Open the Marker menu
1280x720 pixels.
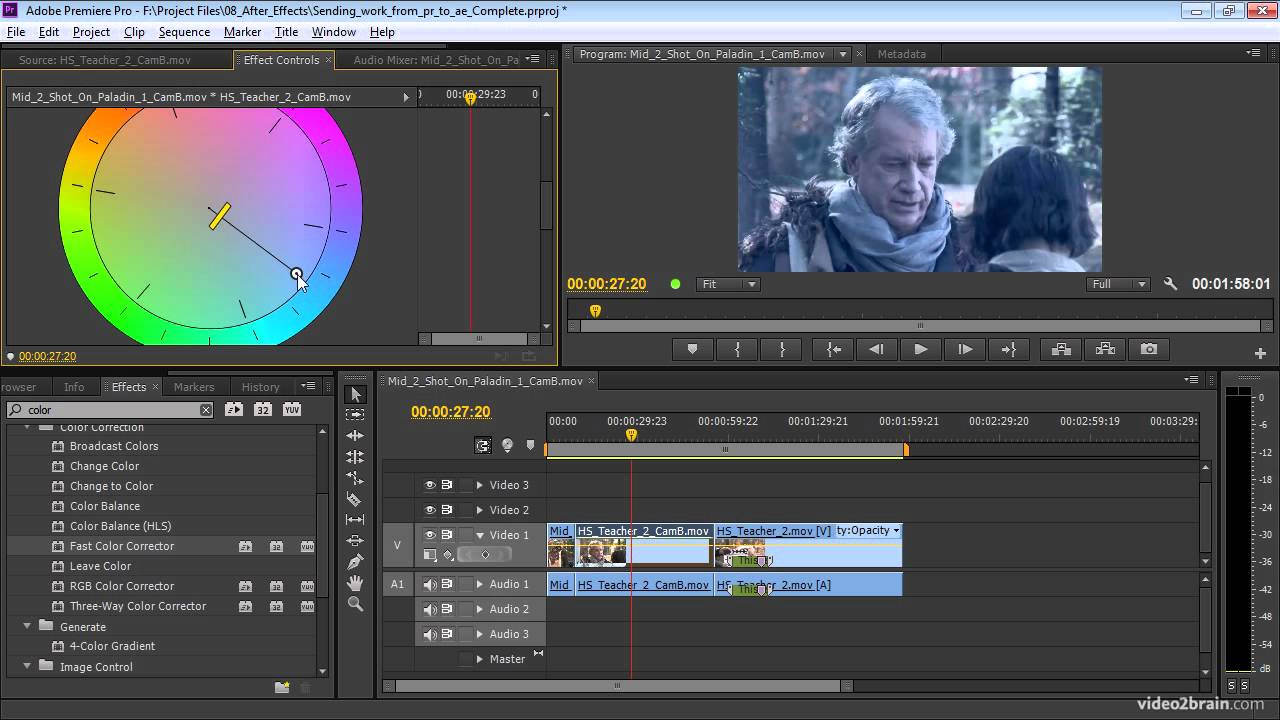pos(242,32)
